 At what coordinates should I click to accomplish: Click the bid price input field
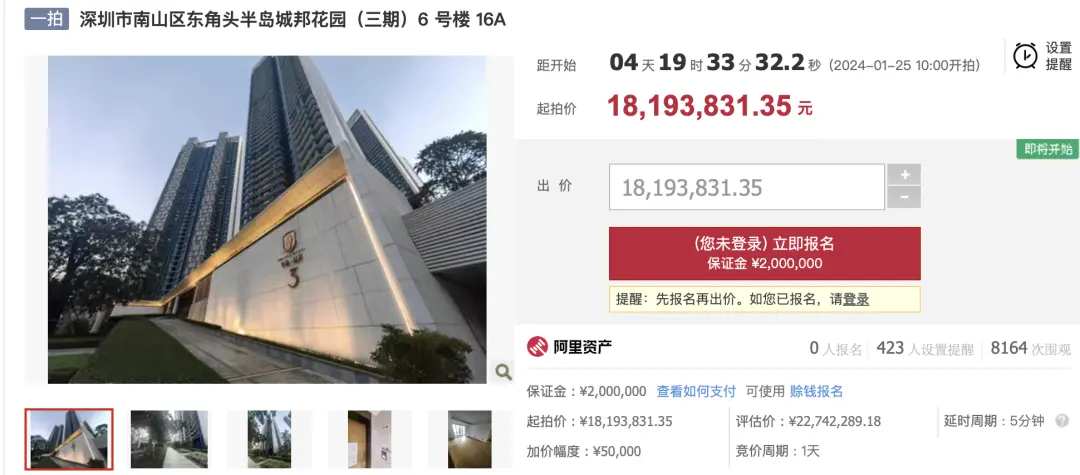point(747,187)
